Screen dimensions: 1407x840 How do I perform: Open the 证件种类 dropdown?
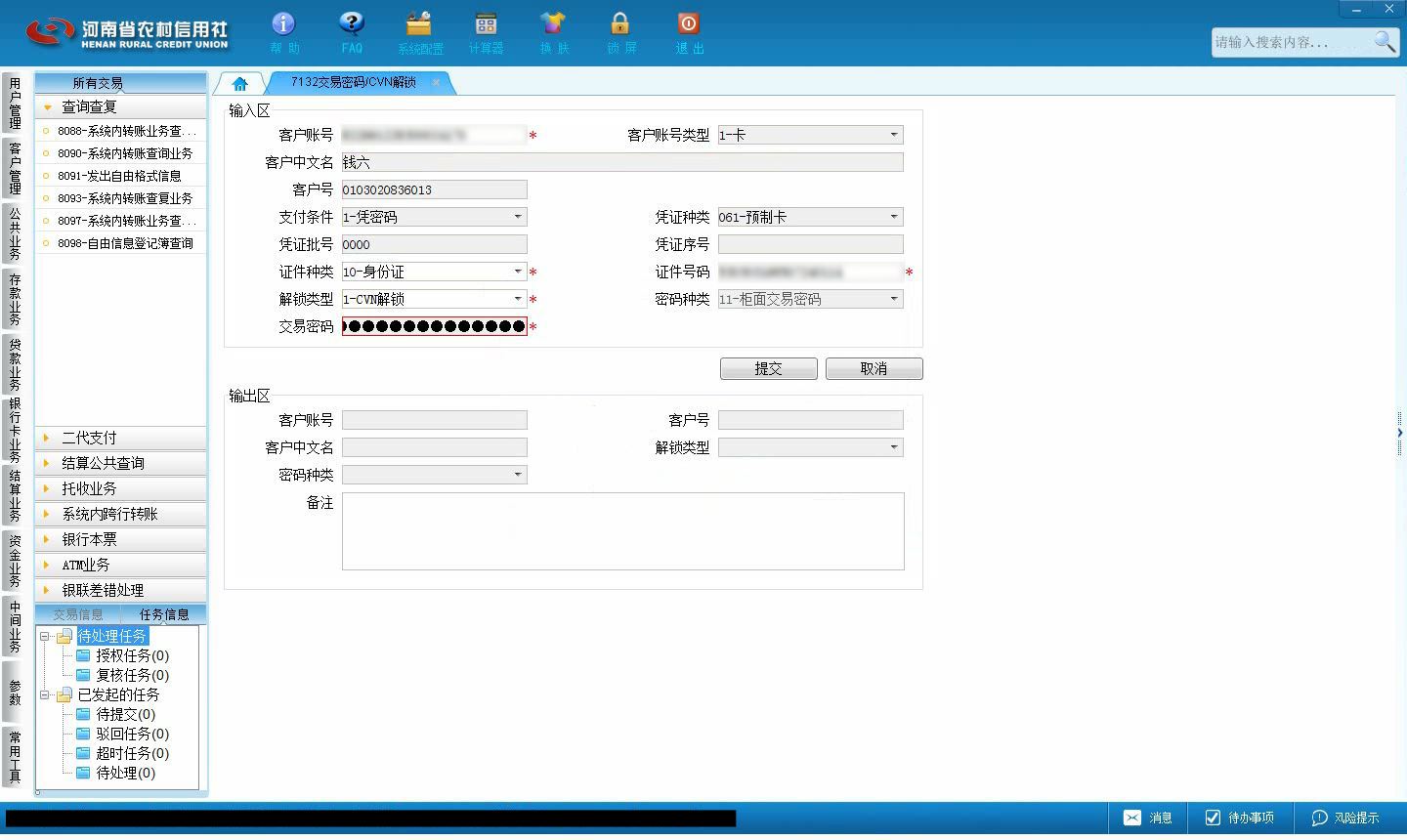[x=518, y=272]
